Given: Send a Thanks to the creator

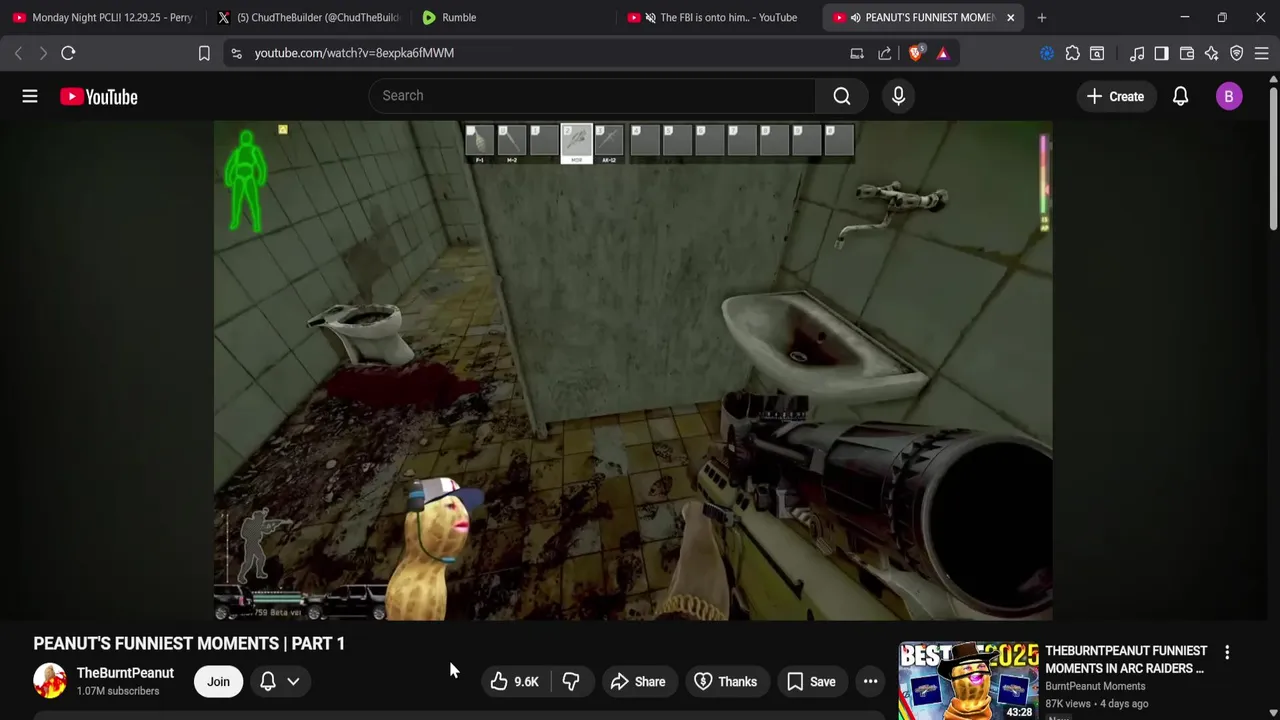Looking at the screenshot, I should [726, 682].
